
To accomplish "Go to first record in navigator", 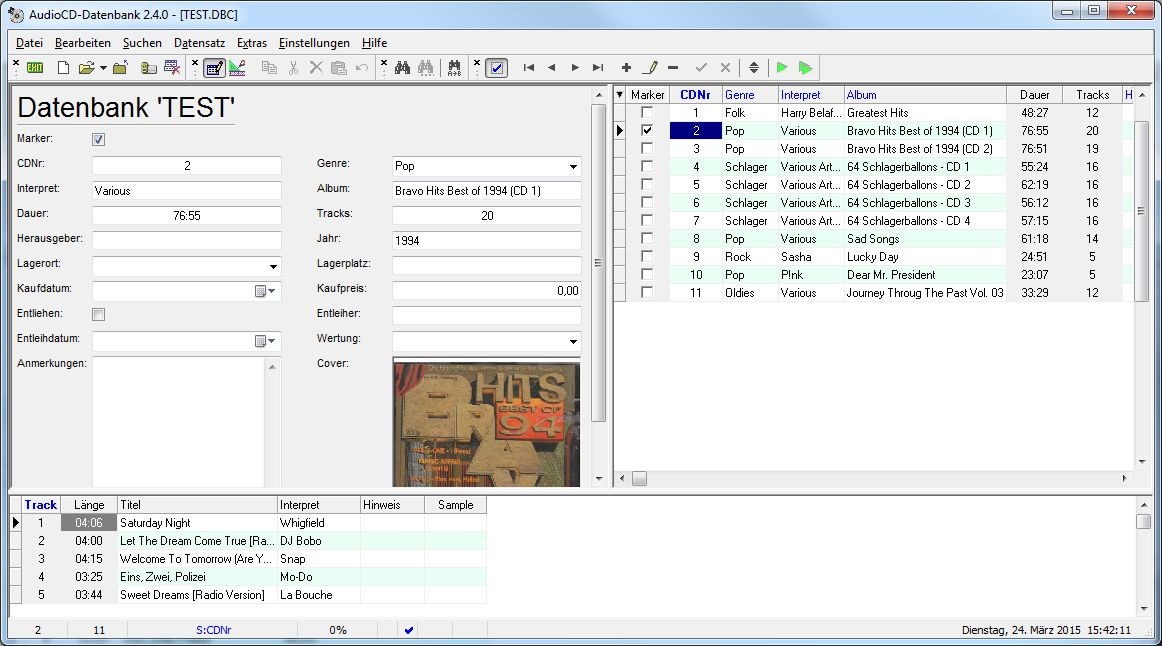I will tap(528, 68).
